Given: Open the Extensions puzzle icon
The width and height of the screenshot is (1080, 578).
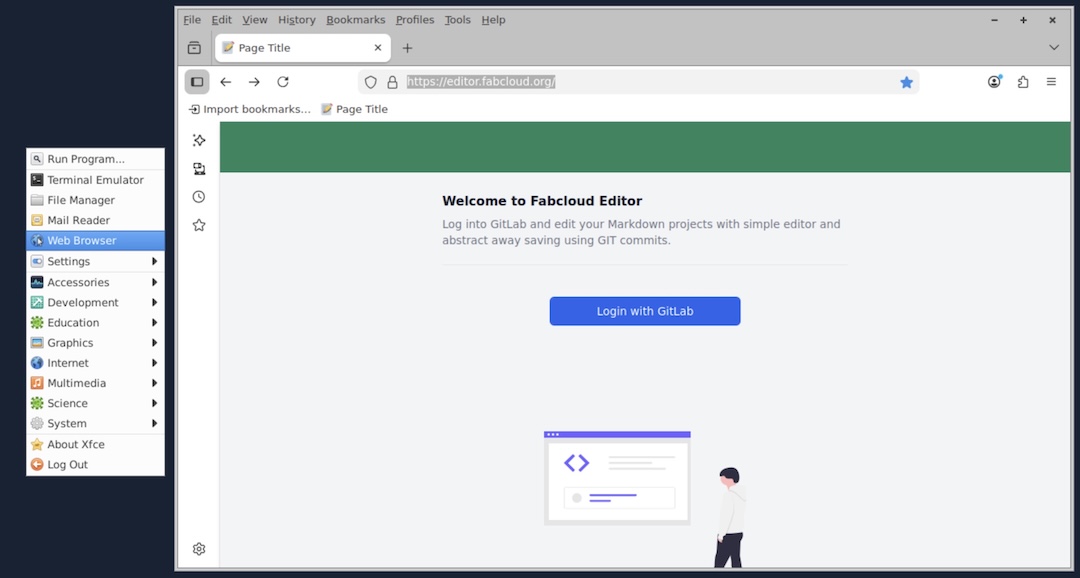Looking at the screenshot, I should click(x=1022, y=82).
